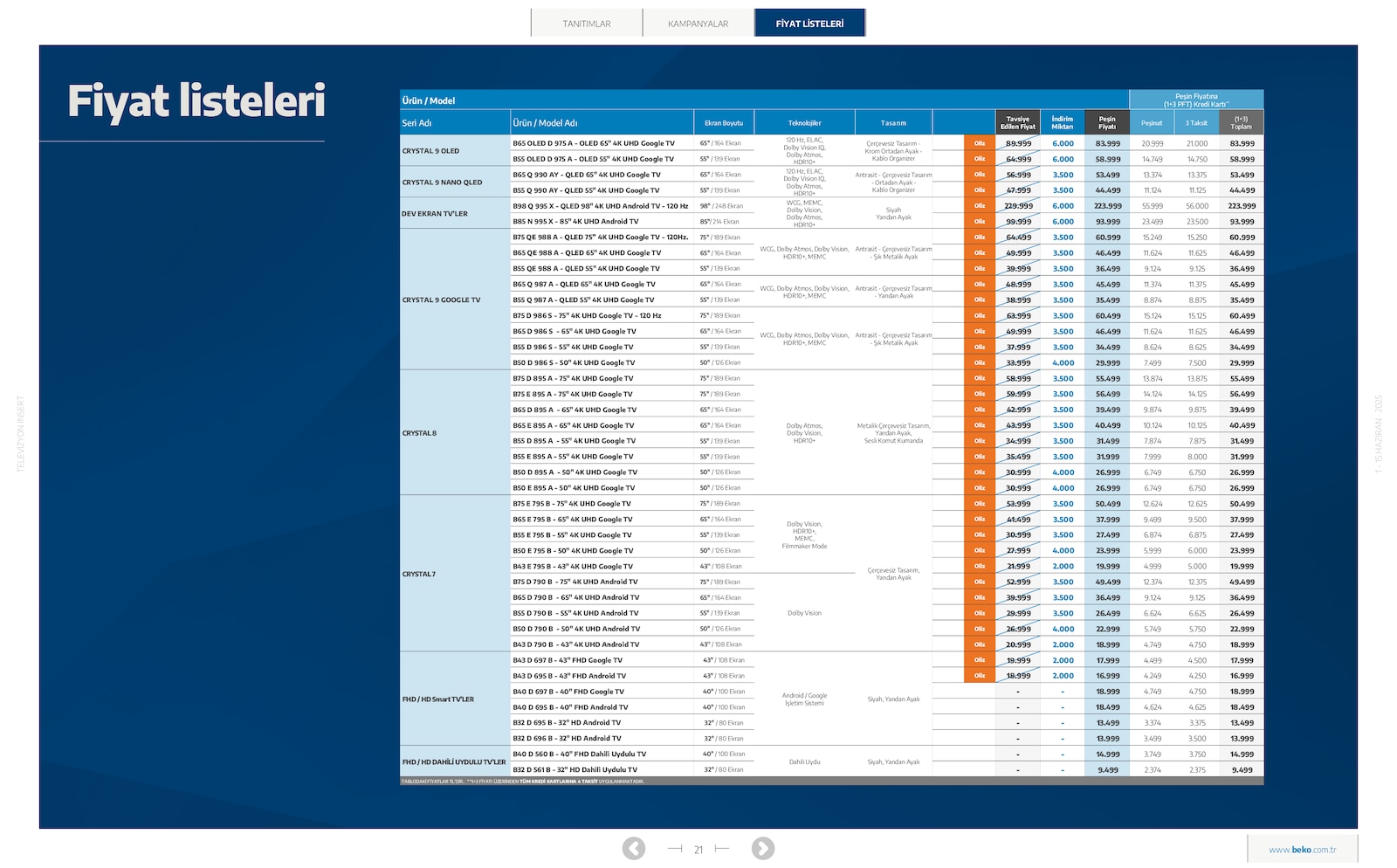Click the Metalik Çerçevesiz Tasarım design cell
The width and height of the screenshot is (1397, 868).
(893, 433)
